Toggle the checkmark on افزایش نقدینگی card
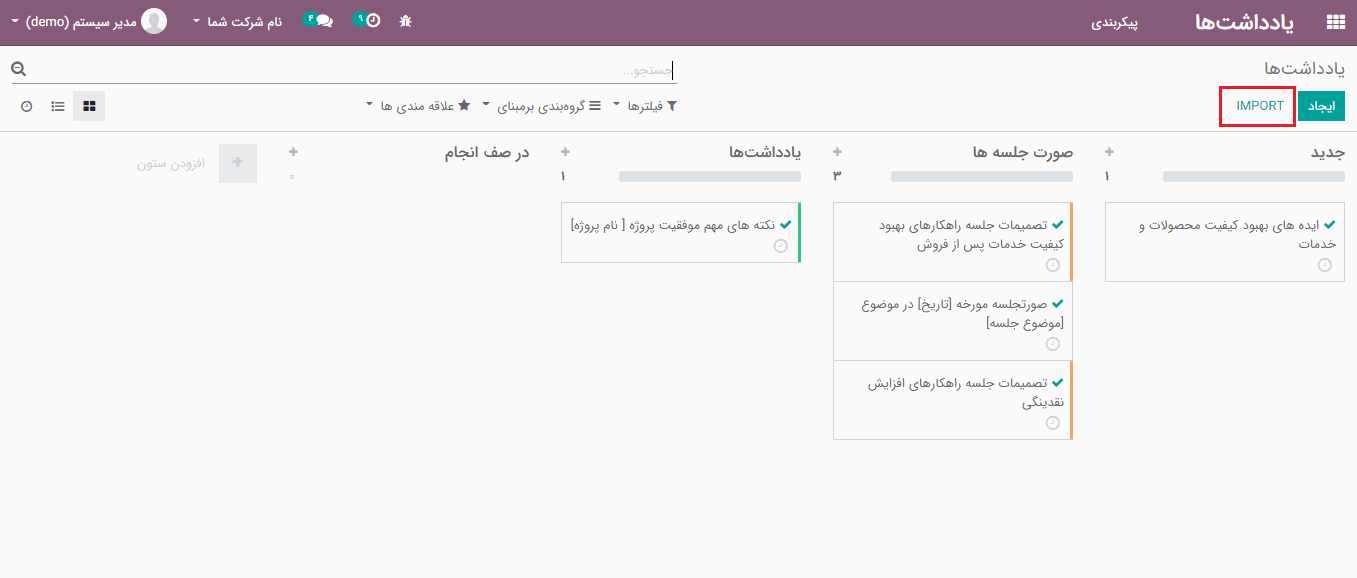 [1058, 383]
